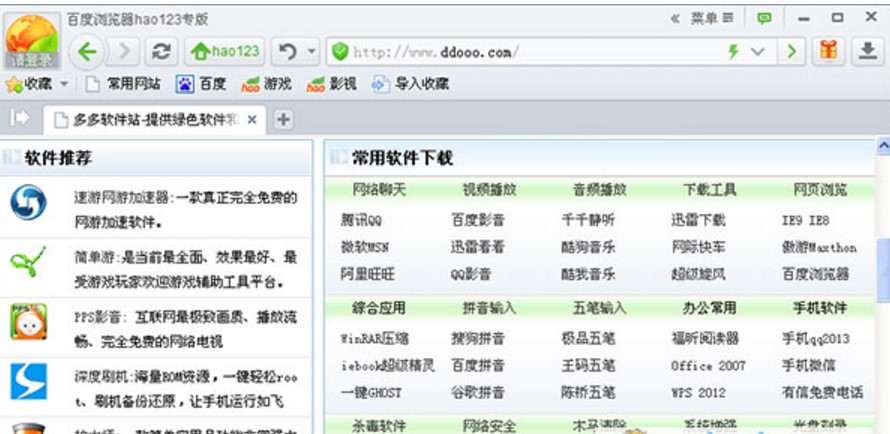Click the 手机qq2013 link

tap(816, 339)
